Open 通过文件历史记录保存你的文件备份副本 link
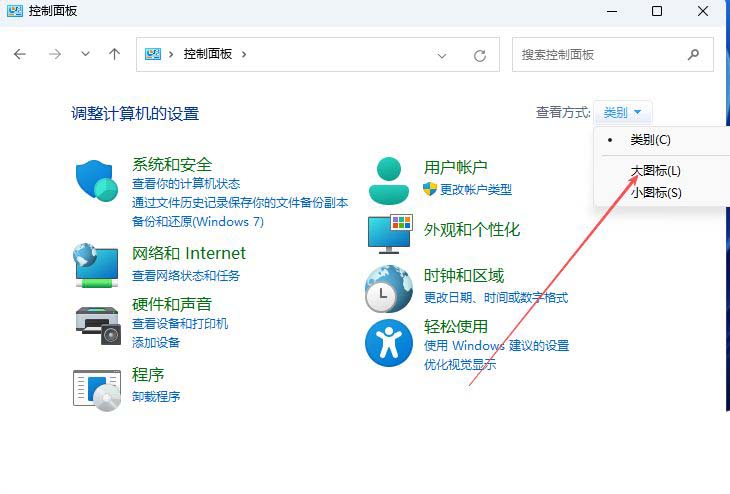 click(240, 203)
